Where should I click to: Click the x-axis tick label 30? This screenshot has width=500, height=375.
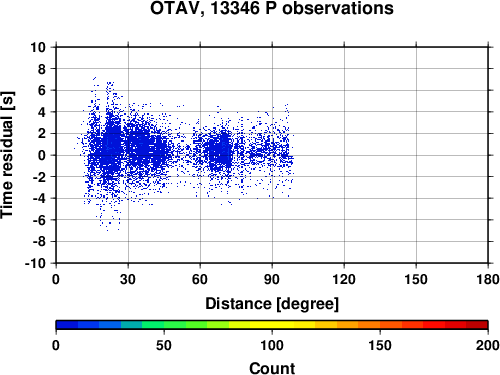pos(128,279)
